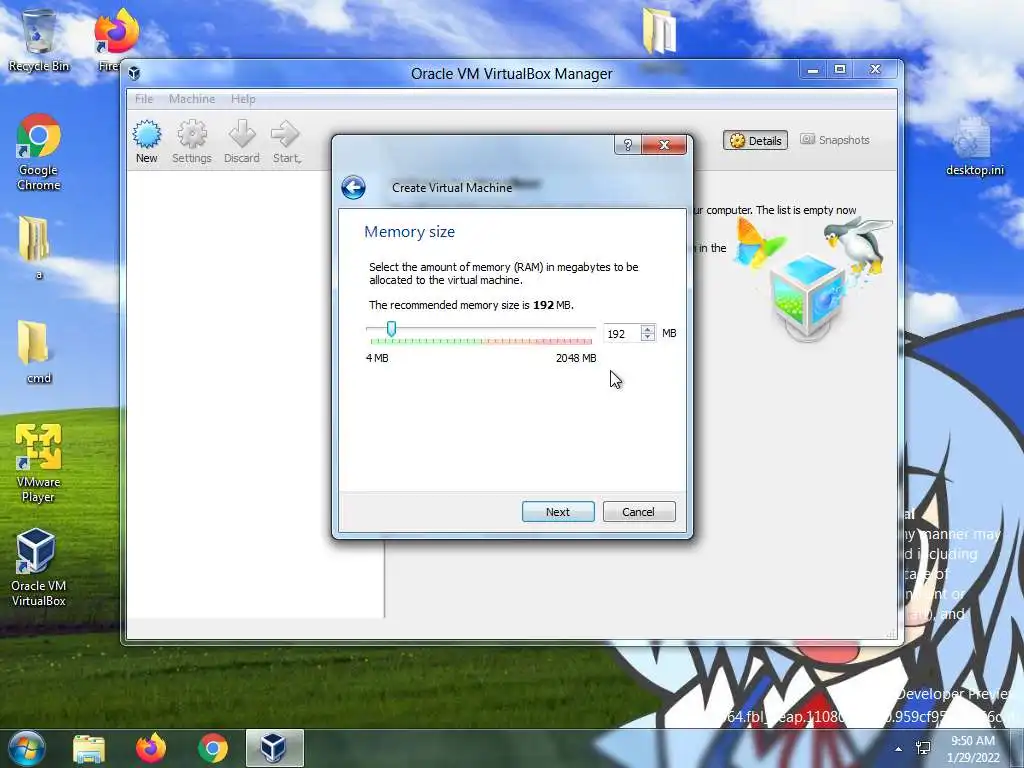Click the '4 MB' minimum label
The image size is (1024, 768).
(377, 358)
